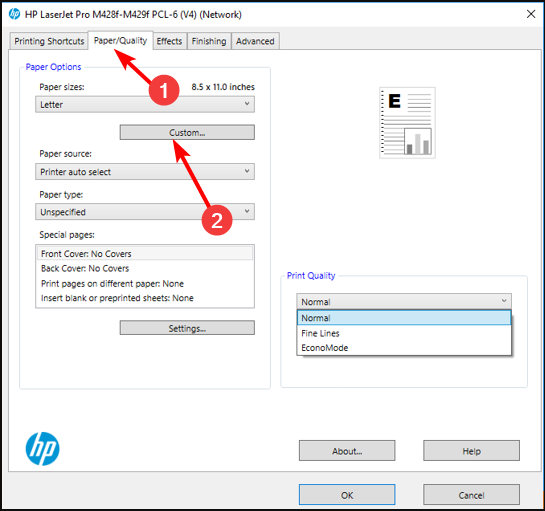Image resolution: width=545 pixels, height=511 pixels.
Task: Open the Advanced tab
Action: click(255, 41)
